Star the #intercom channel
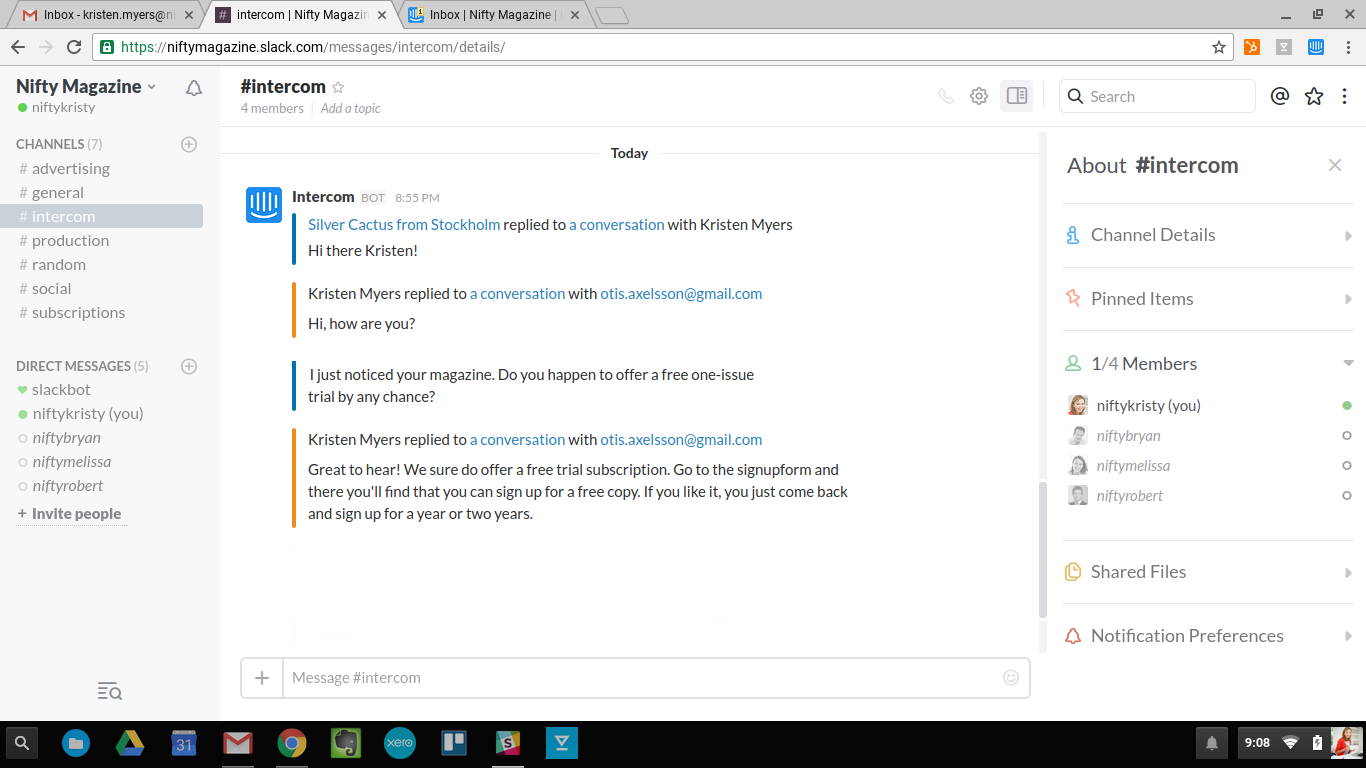 point(338,87)
